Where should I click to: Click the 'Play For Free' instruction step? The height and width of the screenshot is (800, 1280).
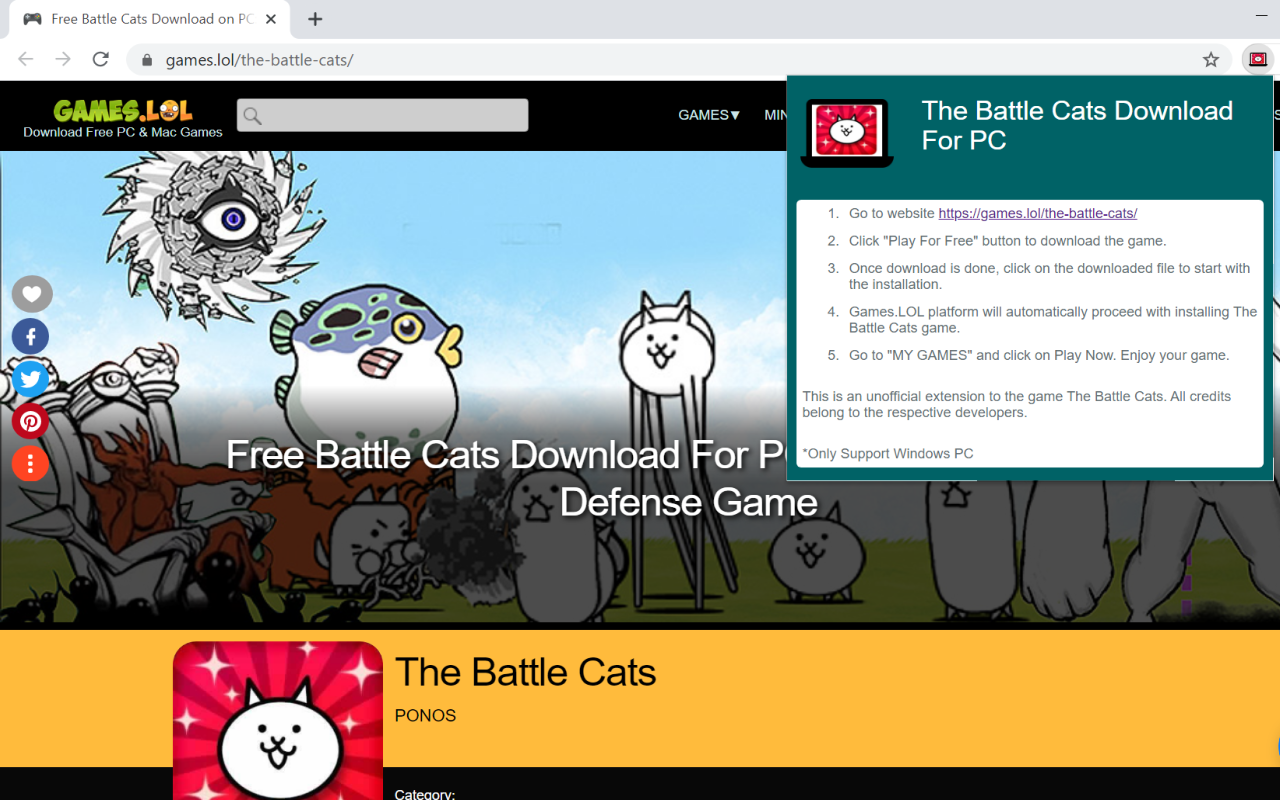tap(1007, 241)
